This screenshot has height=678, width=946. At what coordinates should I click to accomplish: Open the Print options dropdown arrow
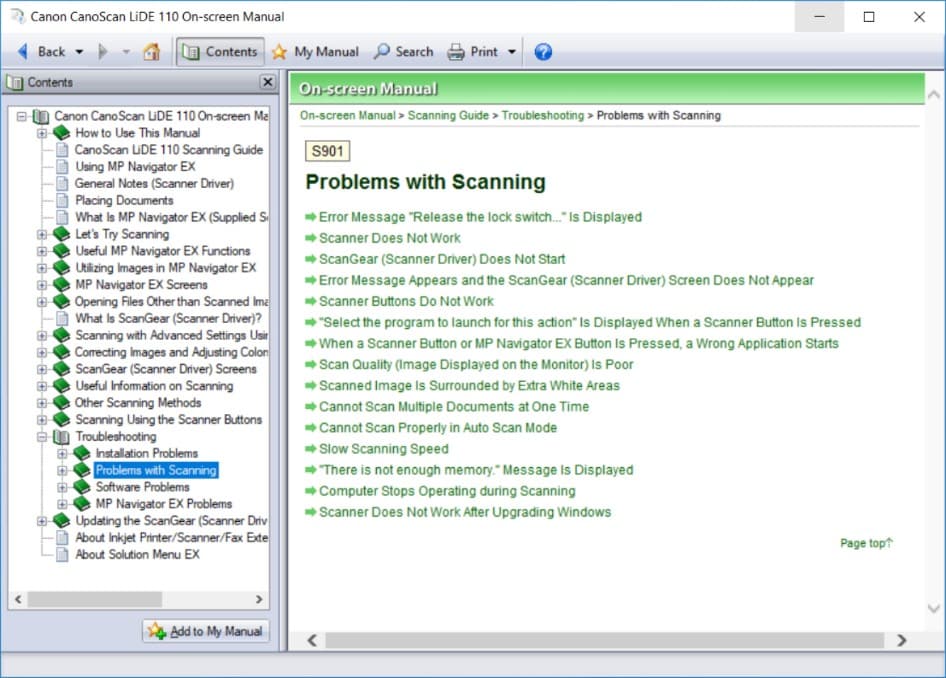(512, 51)
